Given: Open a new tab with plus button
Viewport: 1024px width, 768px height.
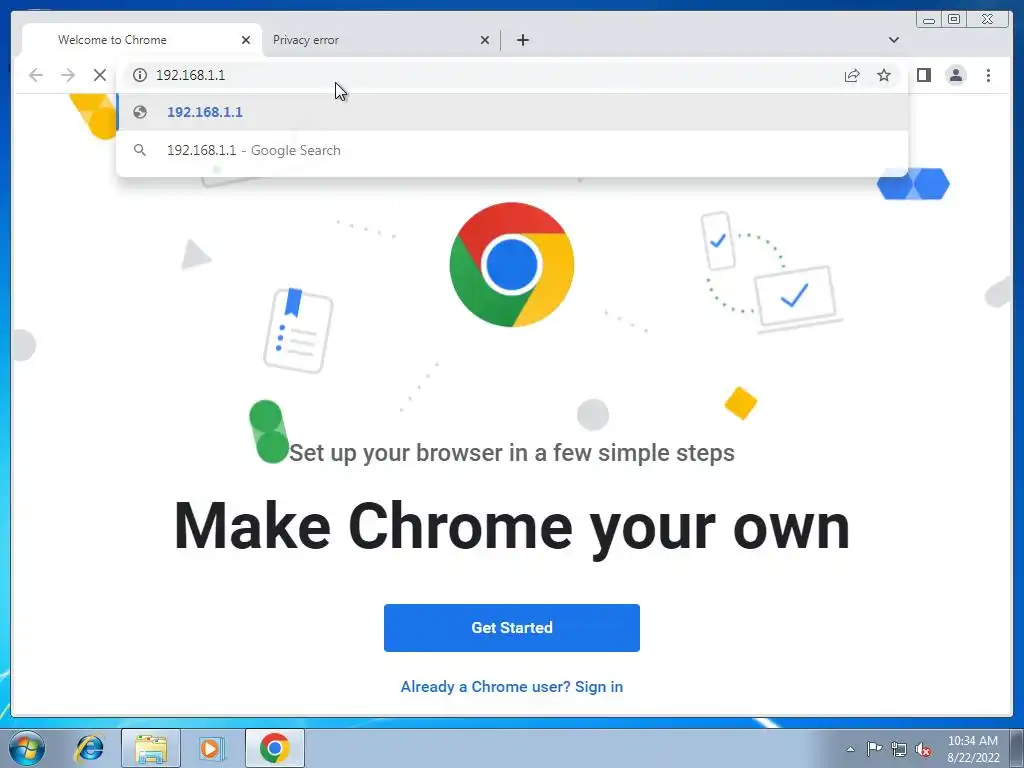Looking at the screenshot, I should pyautogui.click(x=522, y=40).
